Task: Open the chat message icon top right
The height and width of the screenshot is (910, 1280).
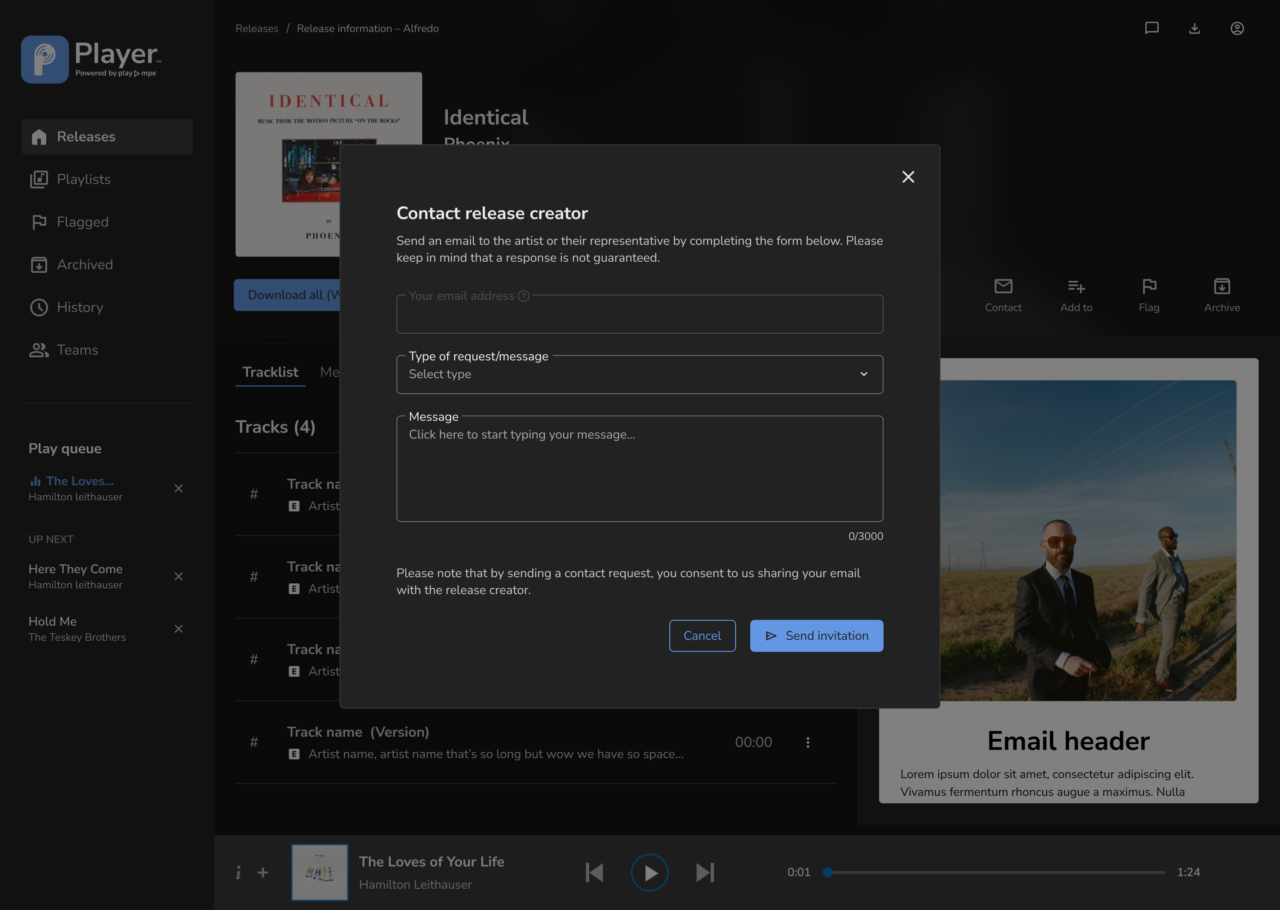Action: coord(1151,28)
